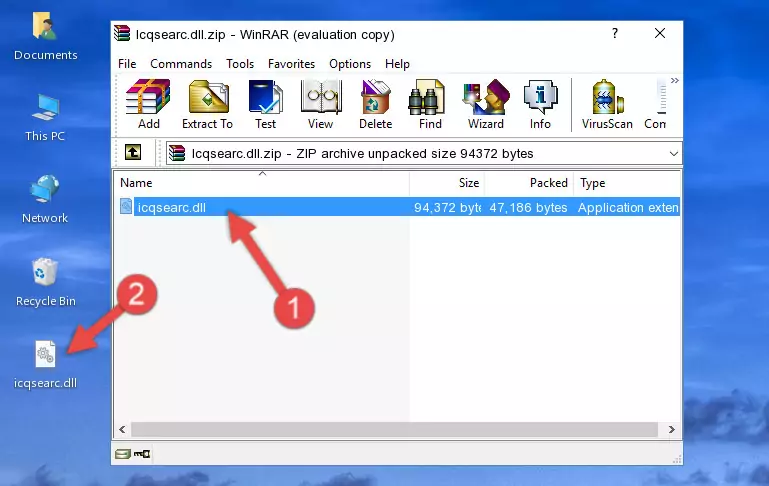This screenshot has width=769, height=486.
Task: Click the WinRAR title bar help button
Action: click(x=615, y=33)
